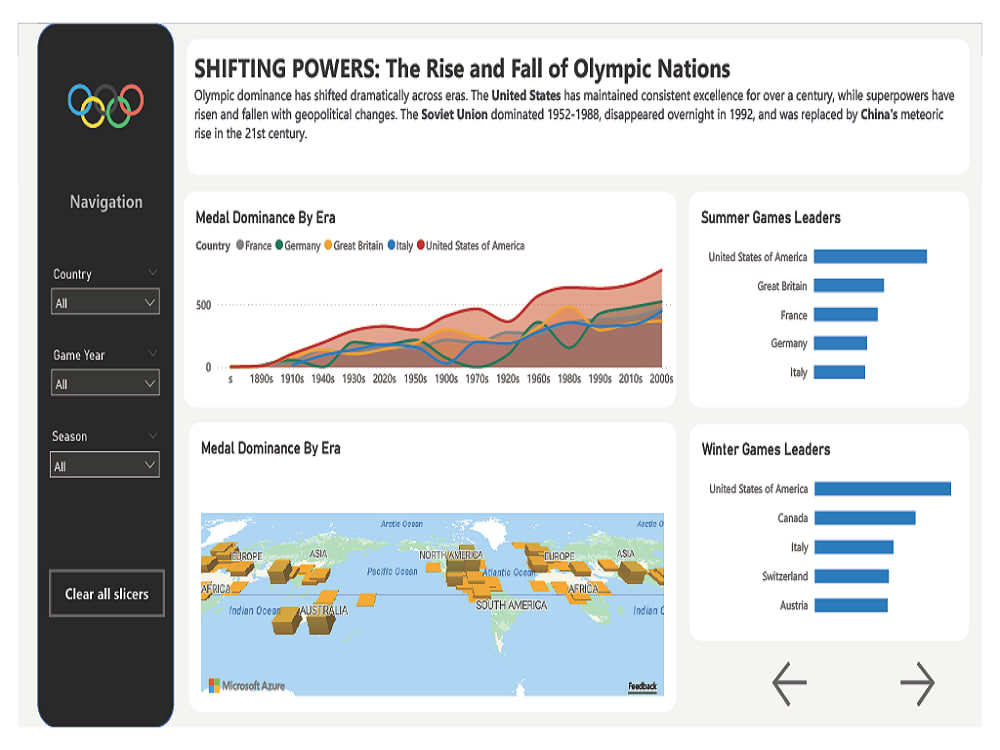This screenshot has width=1000, height=750.
Task: Click France bar in Summer Games Leaders
Action: coord(846,314)
